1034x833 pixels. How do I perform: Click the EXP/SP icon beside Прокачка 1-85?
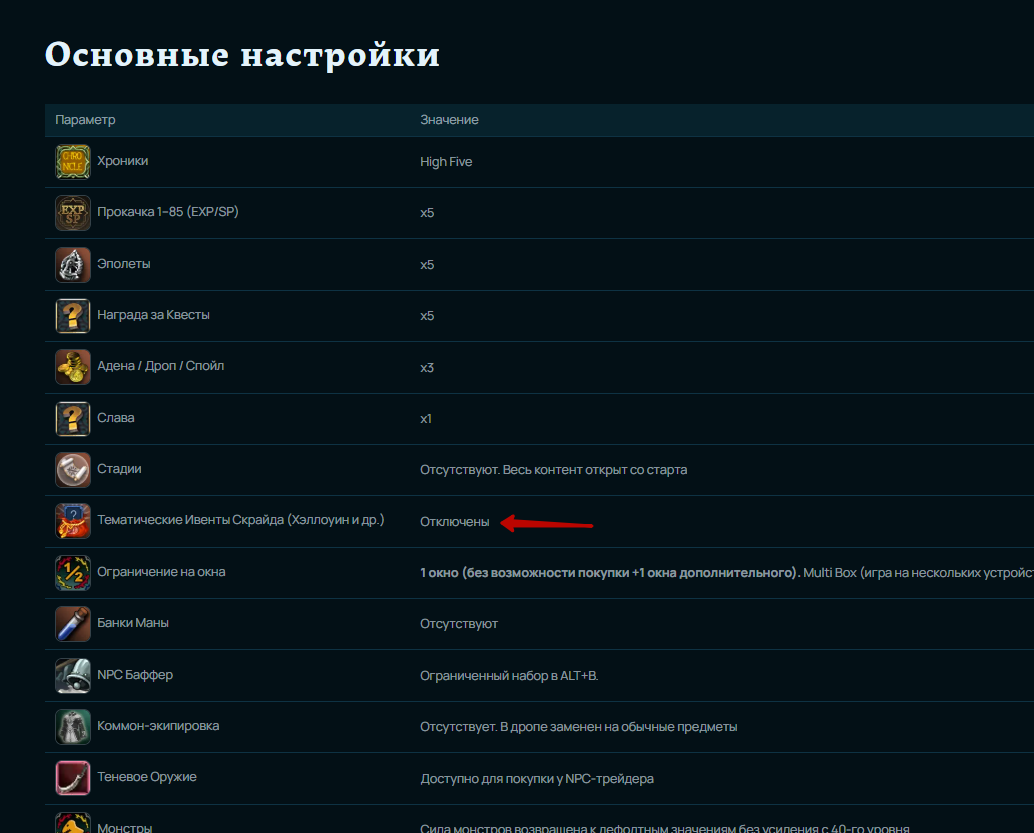pyautogui.click(x=73, y=213)
